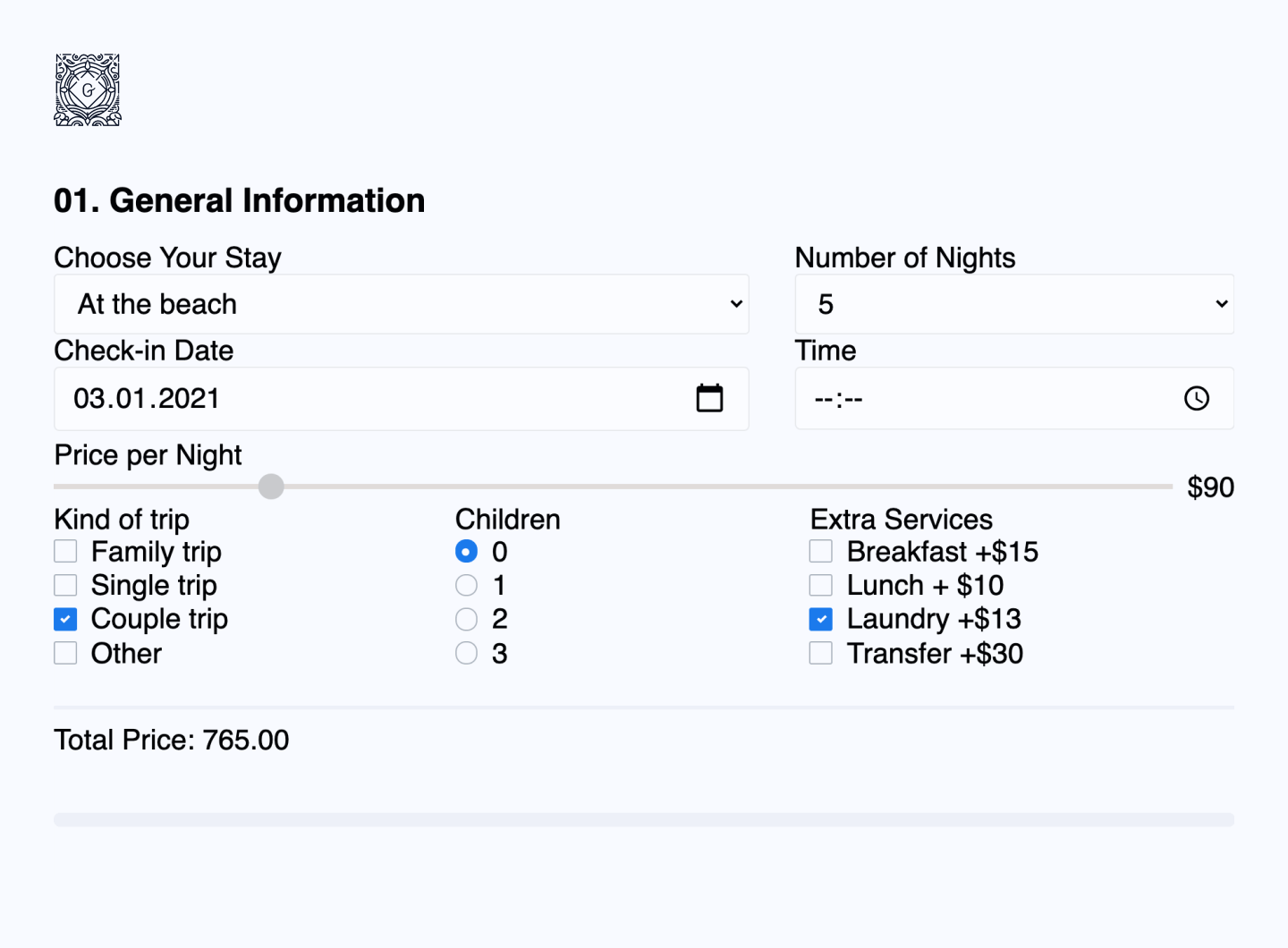Image resolution: width=1288 pixels, height=948 pixels.
Task: Check the Single trip checkbox
Action: [x=65, y=585]
